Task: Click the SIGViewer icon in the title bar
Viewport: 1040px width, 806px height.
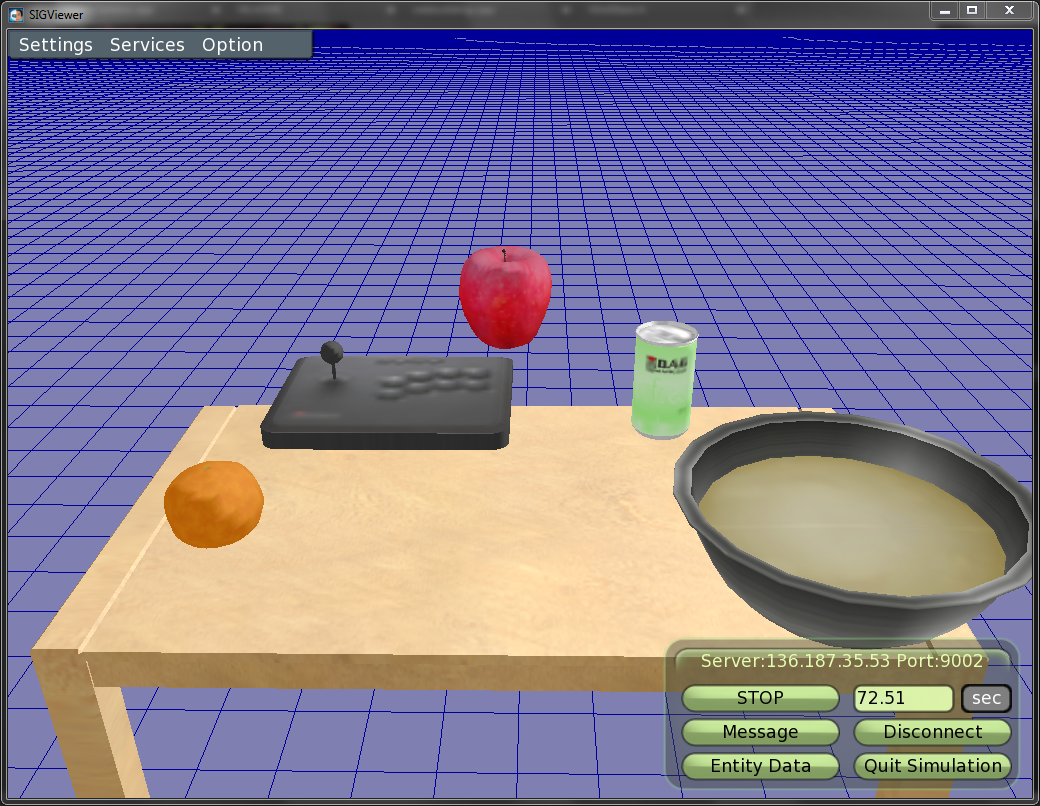Action: click(16, 14)
